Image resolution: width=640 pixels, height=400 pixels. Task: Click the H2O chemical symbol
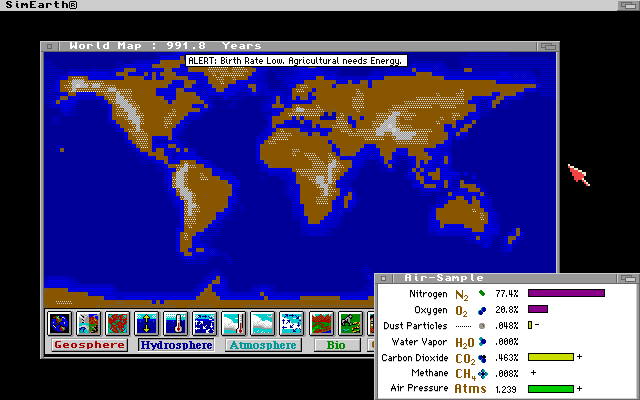[x=464, y=343]
